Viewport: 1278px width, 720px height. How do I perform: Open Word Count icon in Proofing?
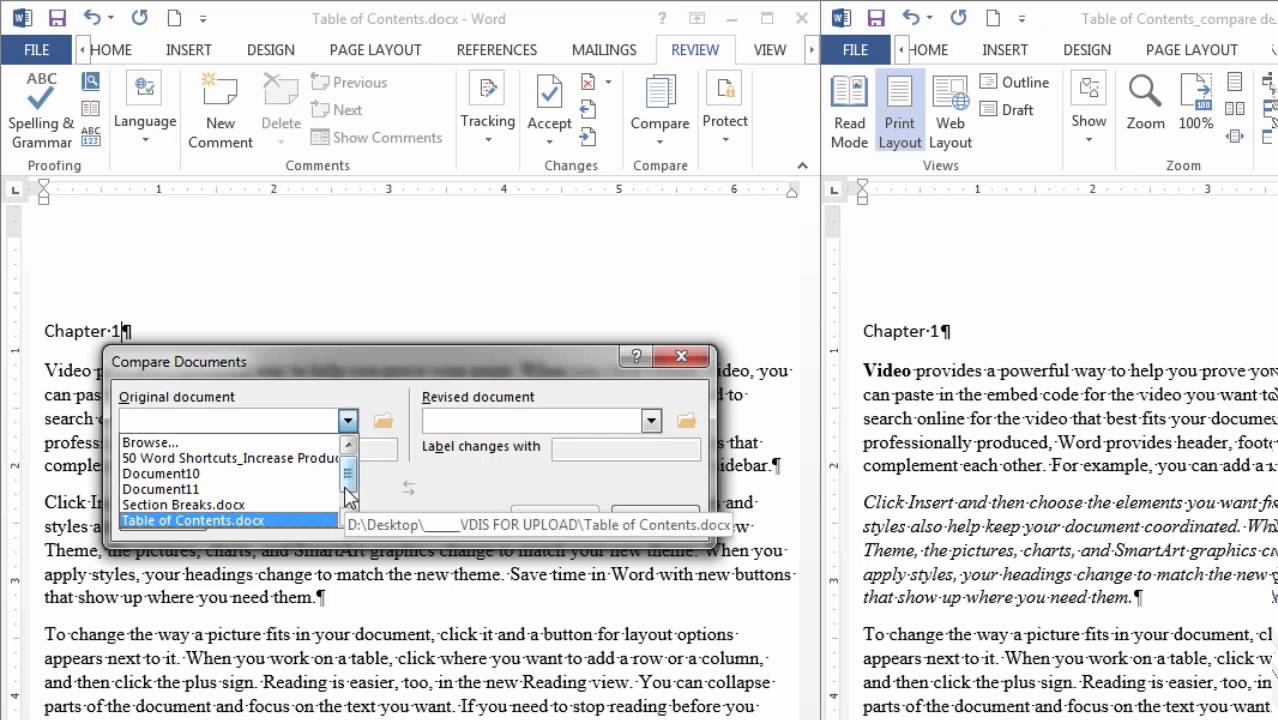tap(91, 136)
